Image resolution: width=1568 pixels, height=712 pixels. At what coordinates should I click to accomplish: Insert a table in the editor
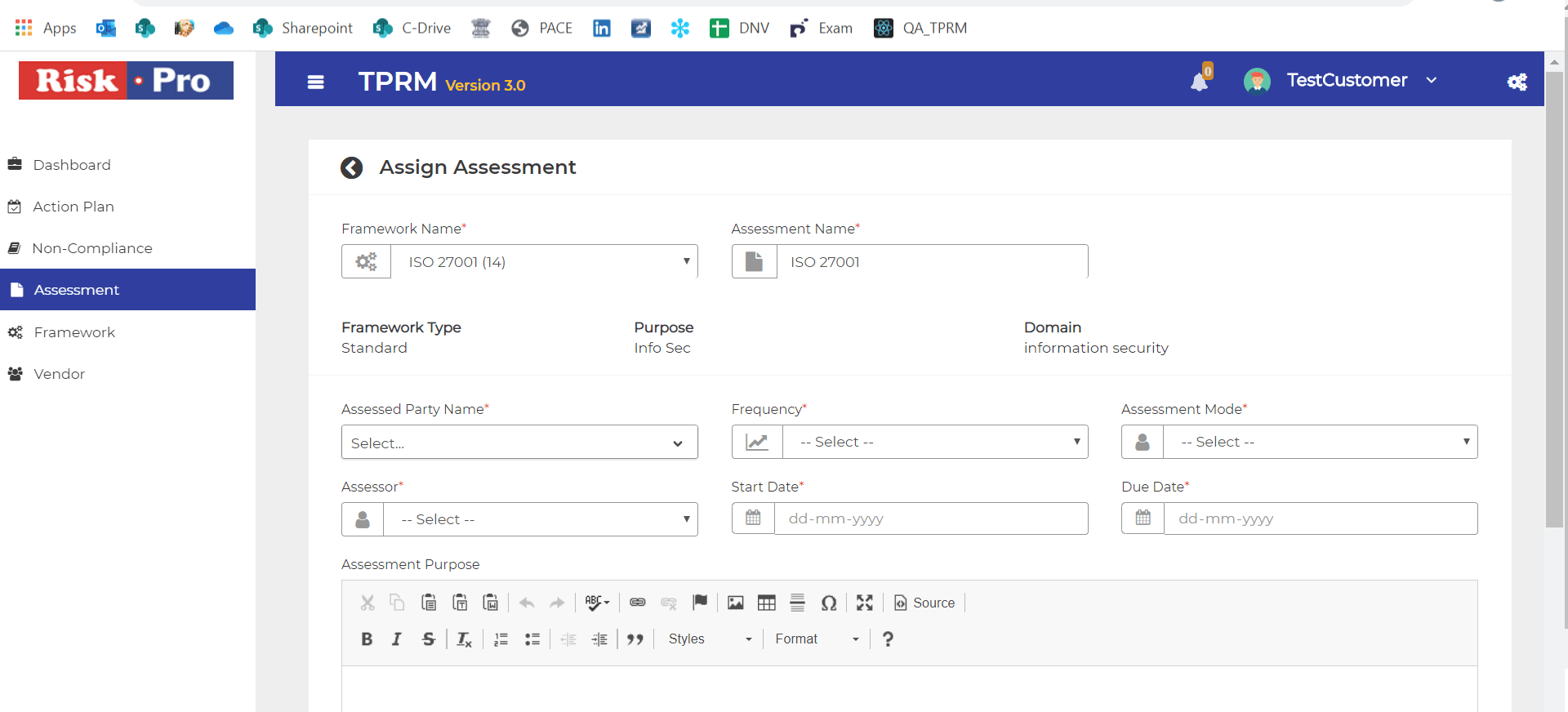(766, 603)
